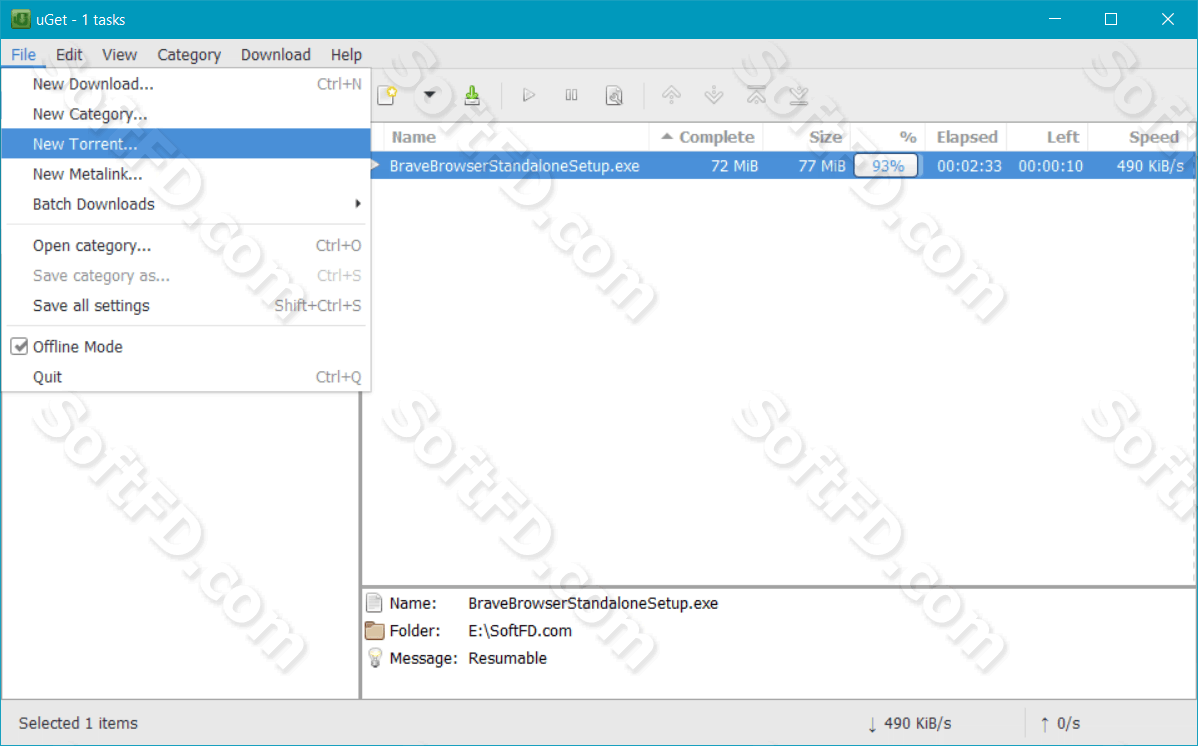Click the 77 MiB size cell
The image size is (1198, 746).
(821, 166)
